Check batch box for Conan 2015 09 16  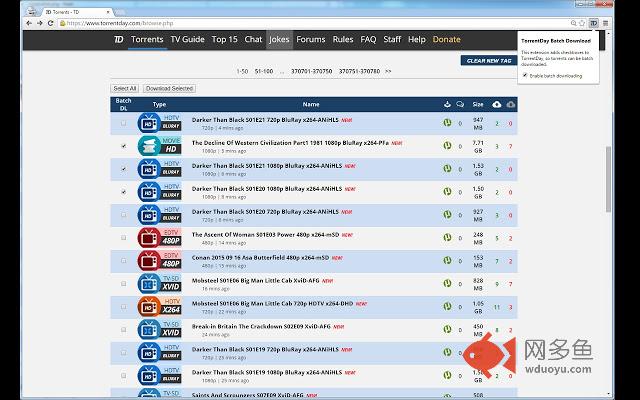coord(124,260)
